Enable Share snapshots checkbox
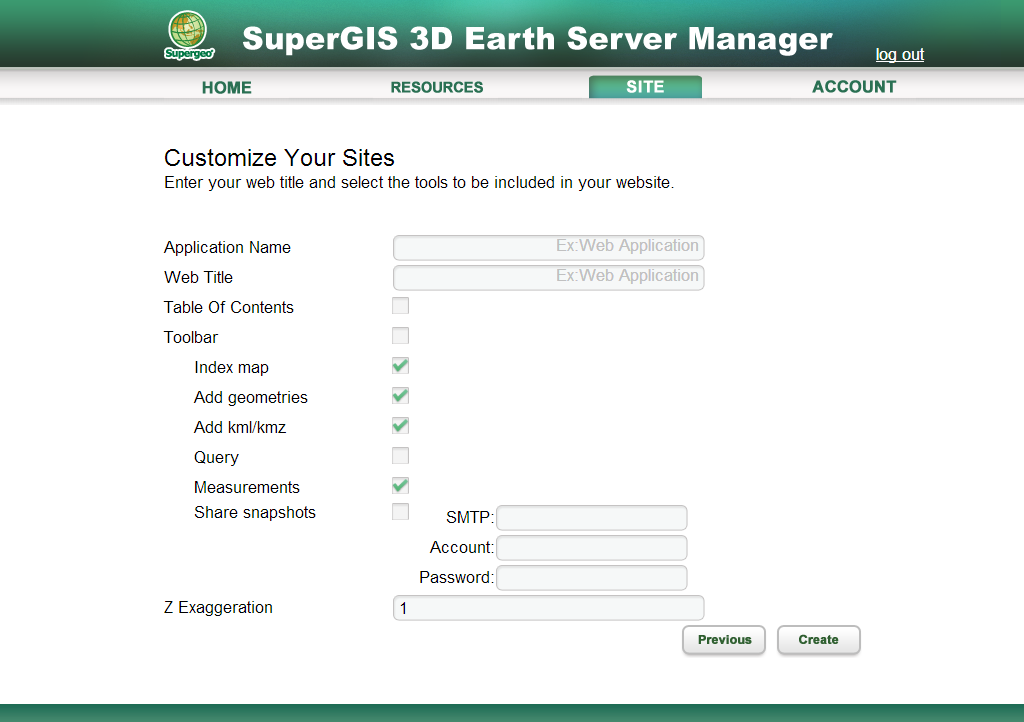 (x=400, y=511)
